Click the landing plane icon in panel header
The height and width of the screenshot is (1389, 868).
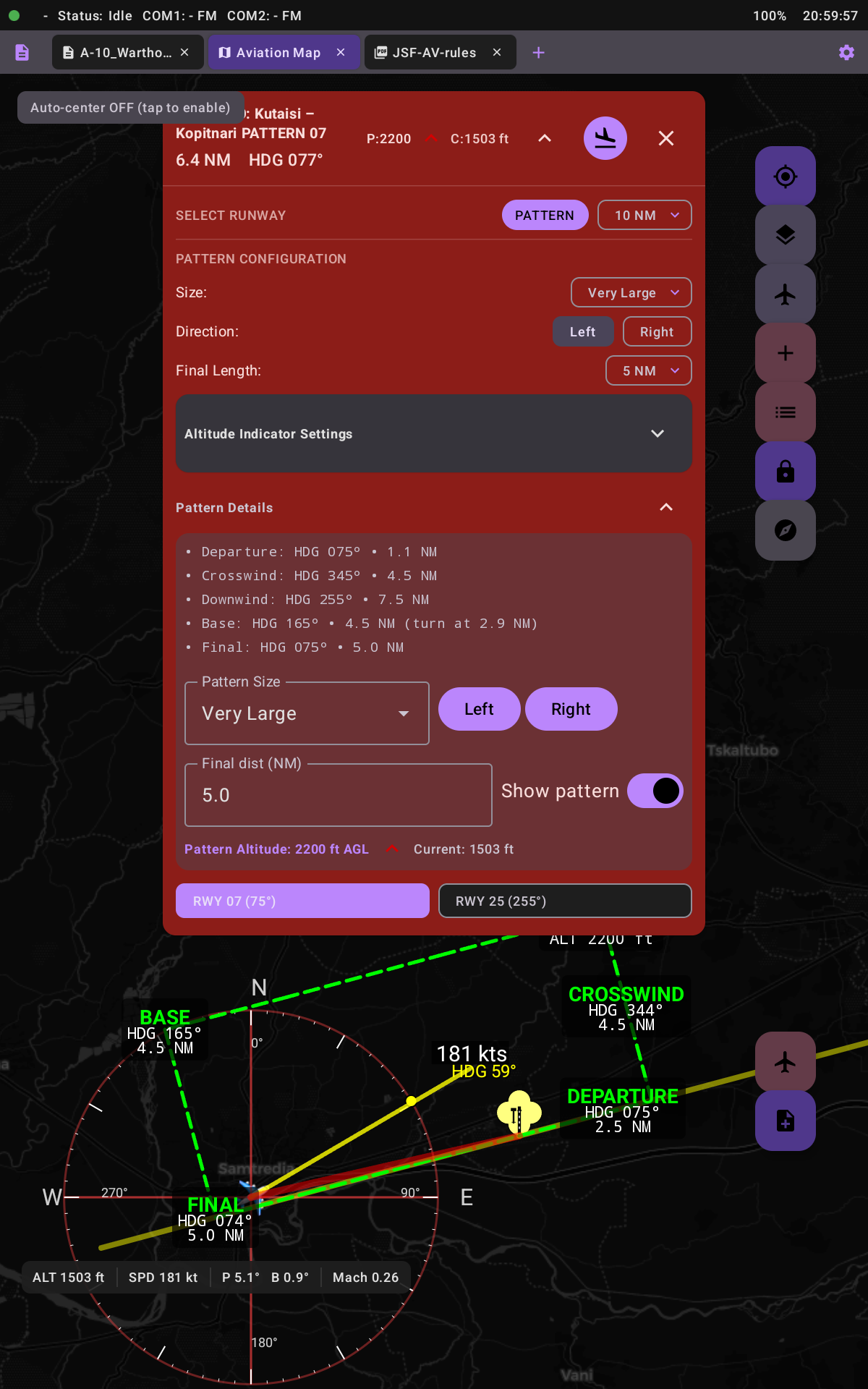point(605,138)
